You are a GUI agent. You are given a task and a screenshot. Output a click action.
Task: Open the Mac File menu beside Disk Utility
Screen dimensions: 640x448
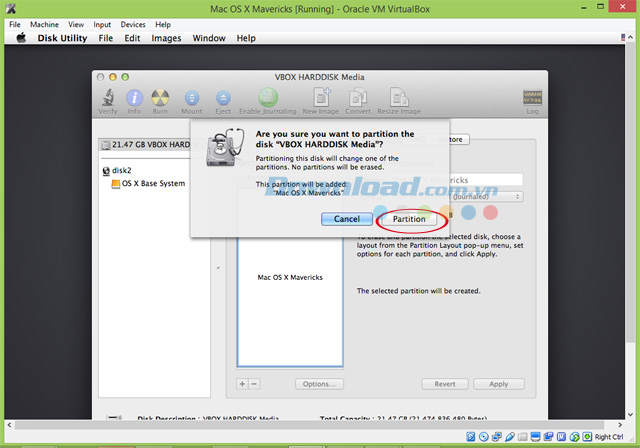tap(106, 38)
